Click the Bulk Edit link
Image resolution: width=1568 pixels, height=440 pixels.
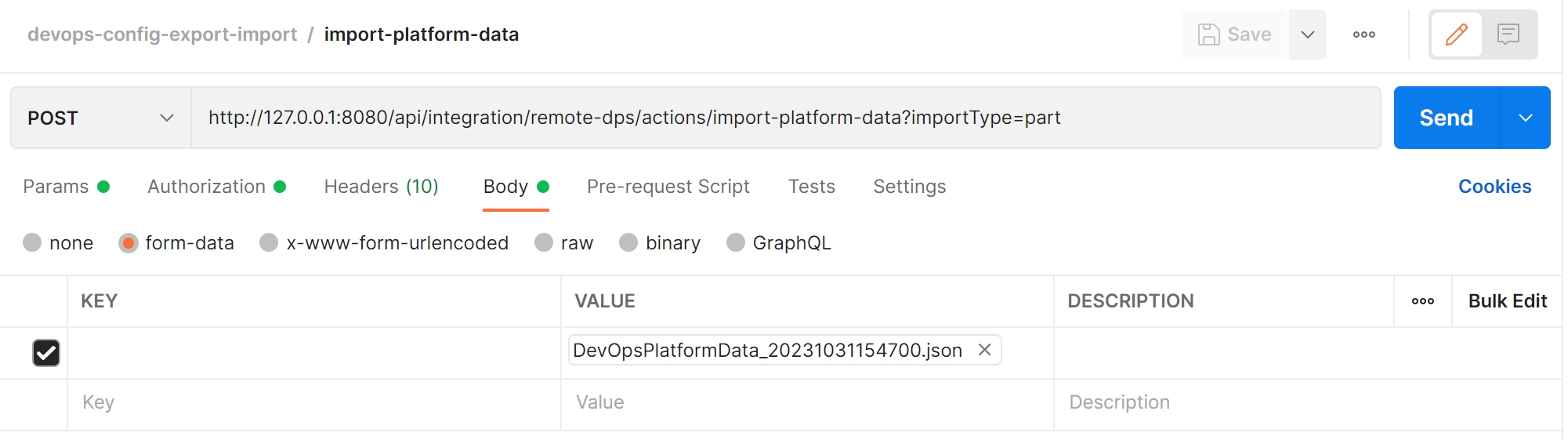click(1507, 301)
